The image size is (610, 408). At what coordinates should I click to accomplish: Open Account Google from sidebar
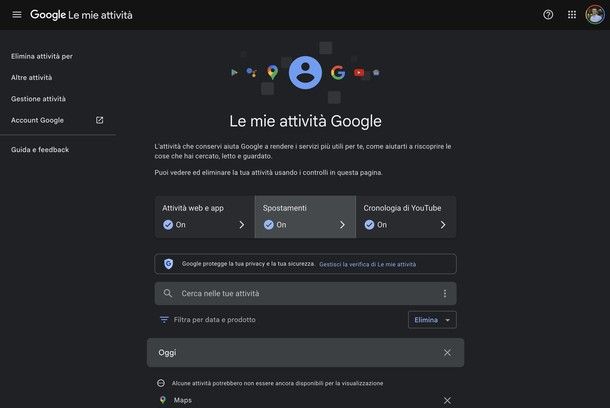(37, 120)
